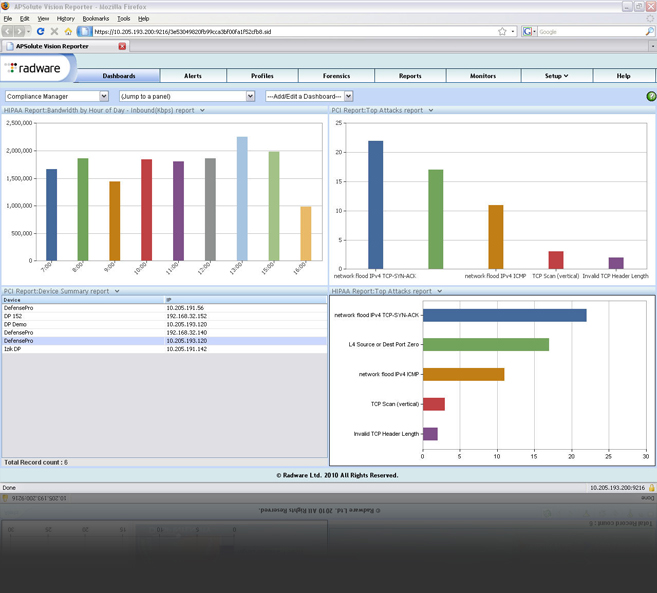
Task: Click the Google search input field
Action: point(591,31)
